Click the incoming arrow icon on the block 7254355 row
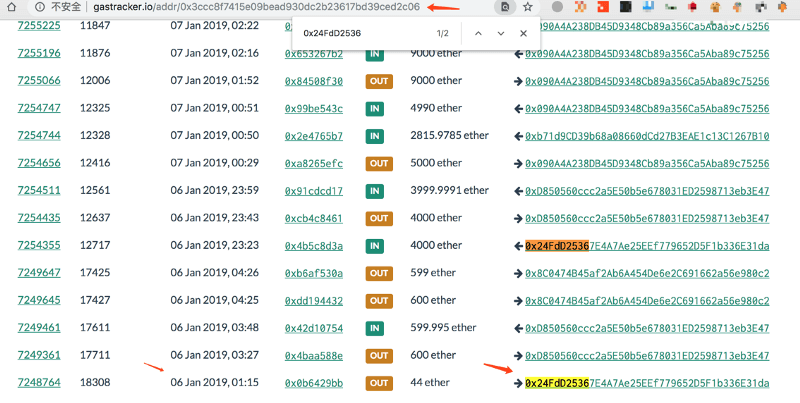Viewport: 800px width, 403px height. coord(518,246)
